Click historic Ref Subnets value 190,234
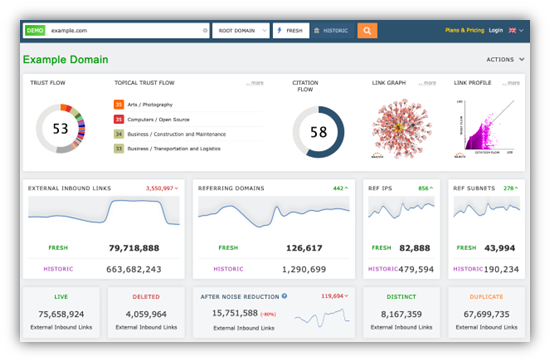The height and width of the screenshot is (362, 550). pos(501,269)
